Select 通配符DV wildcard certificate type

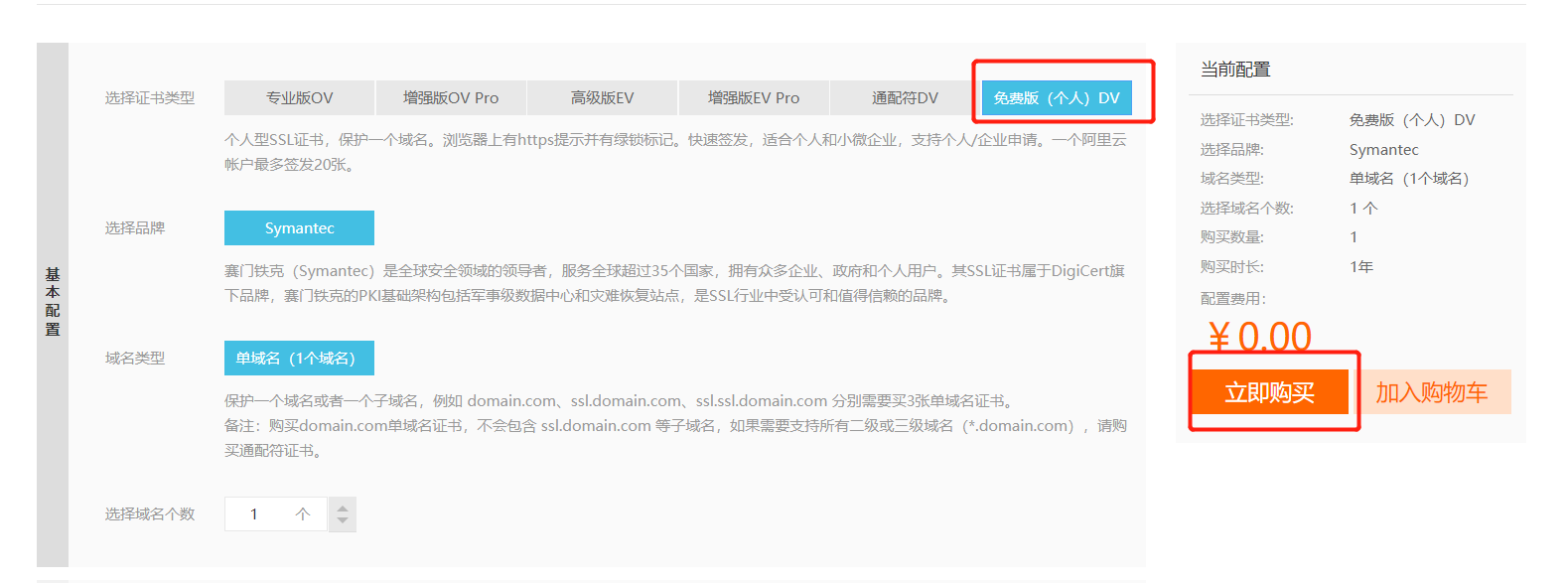click(x=905, y=98)
